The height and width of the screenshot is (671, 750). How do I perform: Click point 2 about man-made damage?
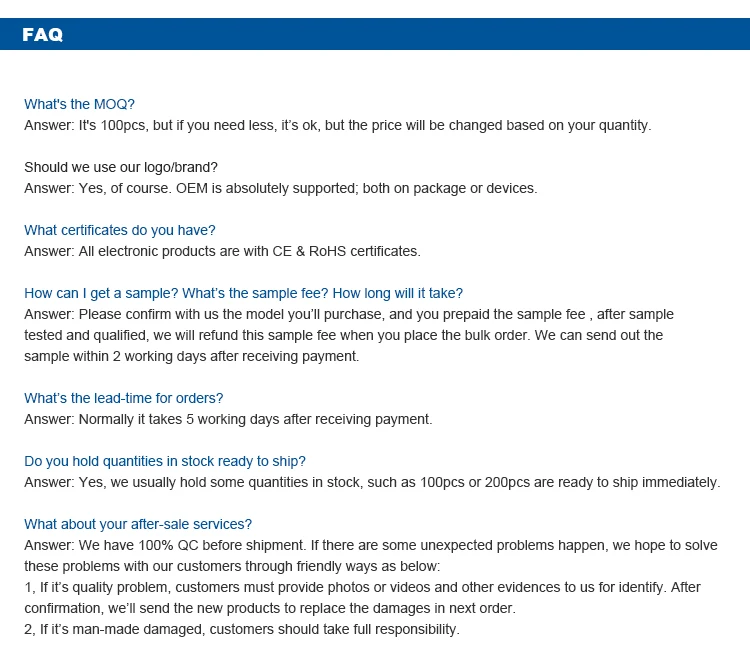coord(241,629)
